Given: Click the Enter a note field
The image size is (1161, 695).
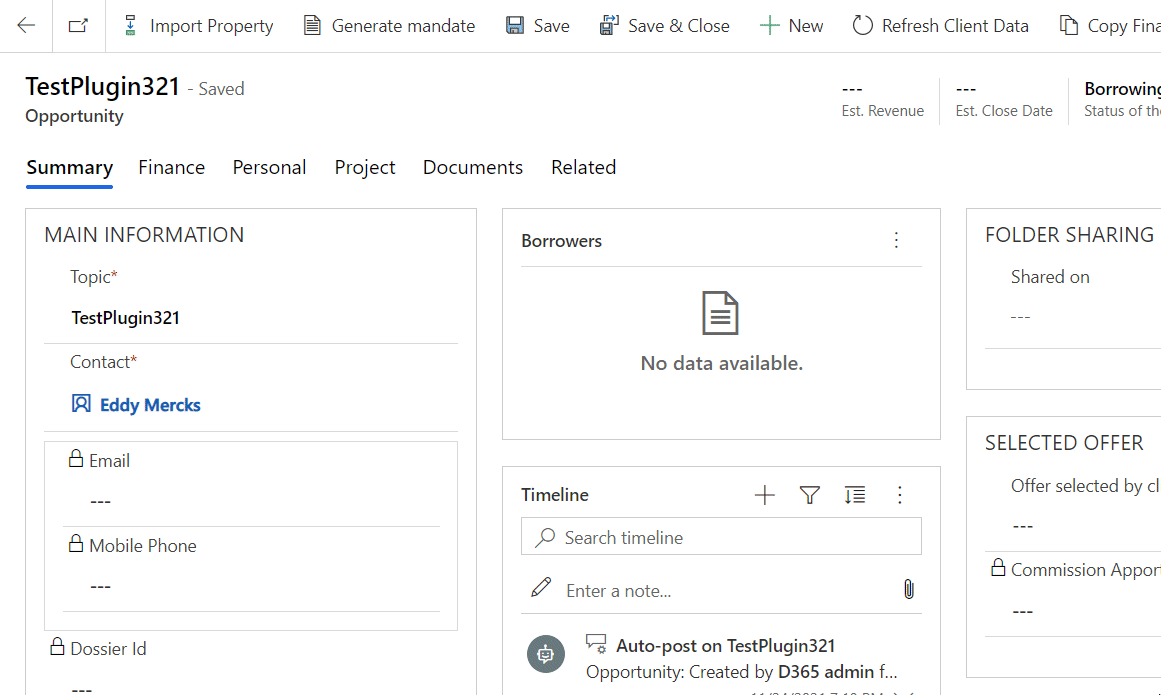Looking at the screenshot, I should tap(720, 591).
